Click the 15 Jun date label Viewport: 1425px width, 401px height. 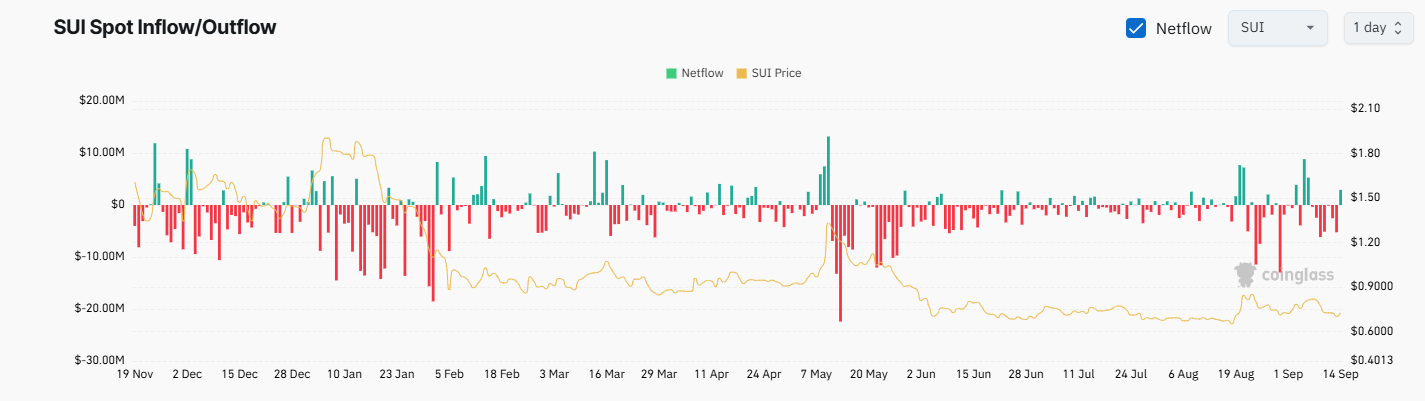click(x=973, y=374)
